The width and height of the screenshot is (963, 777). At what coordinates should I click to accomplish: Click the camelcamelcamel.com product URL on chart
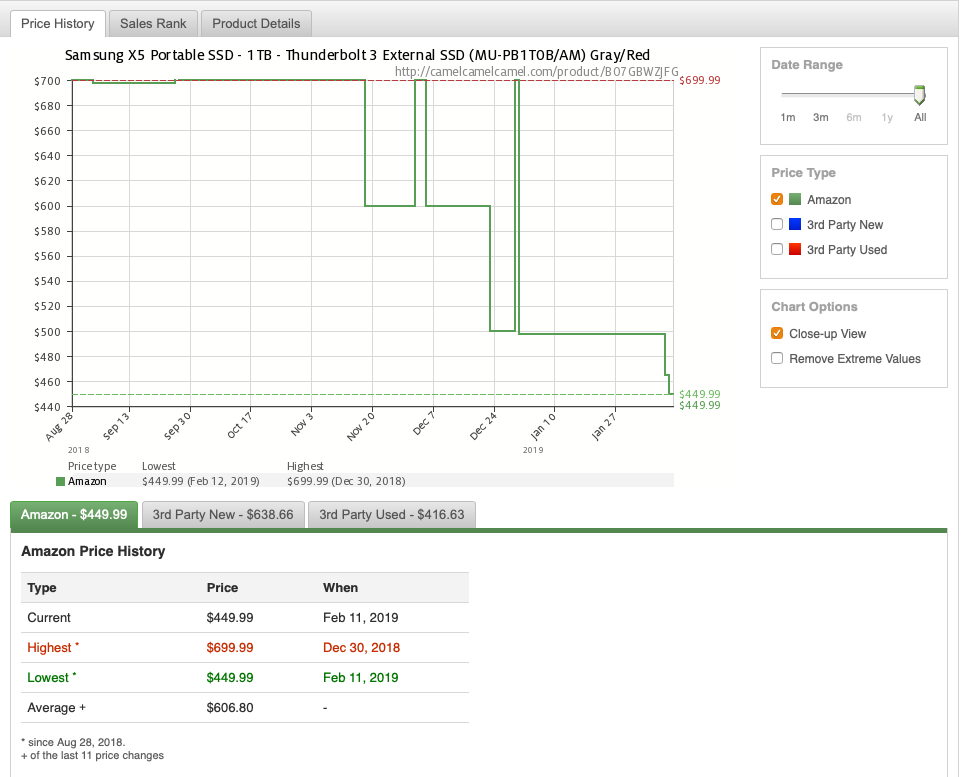pos(536,72)
